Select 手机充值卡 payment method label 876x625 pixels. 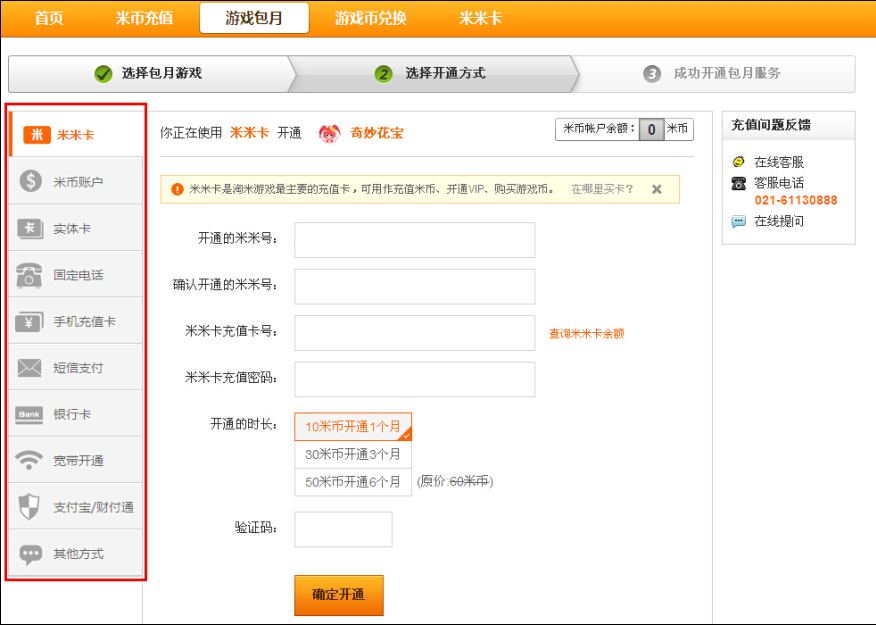click(84, 322)
